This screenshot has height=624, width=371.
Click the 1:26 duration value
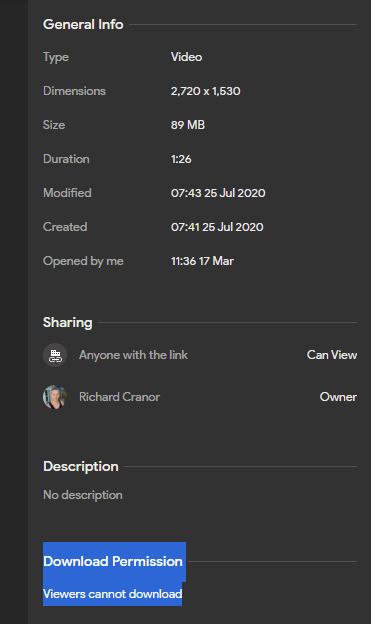click(181, 159)
